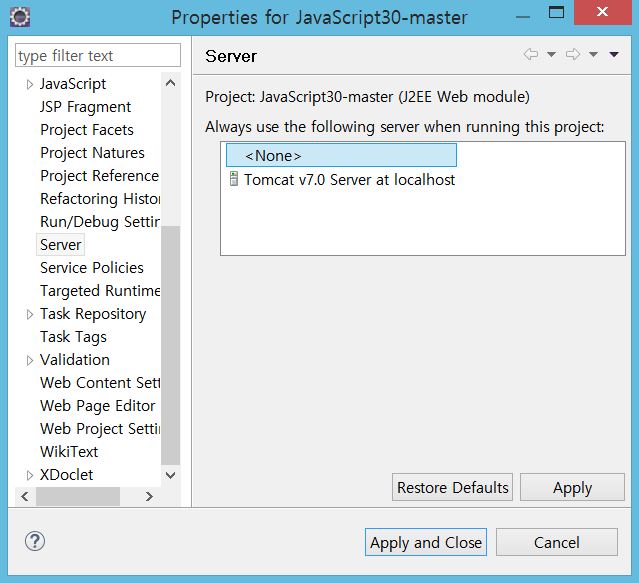Select Project Facets page
This screenshot has width=639, height=583.
click(87, 130)
